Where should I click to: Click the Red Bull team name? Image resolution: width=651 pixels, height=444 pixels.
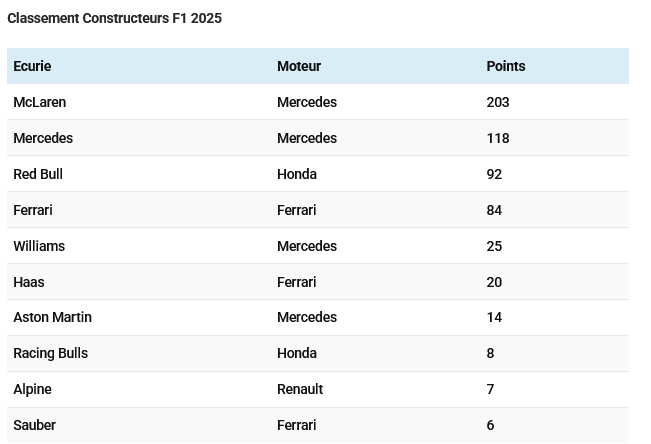click(38, 174)
